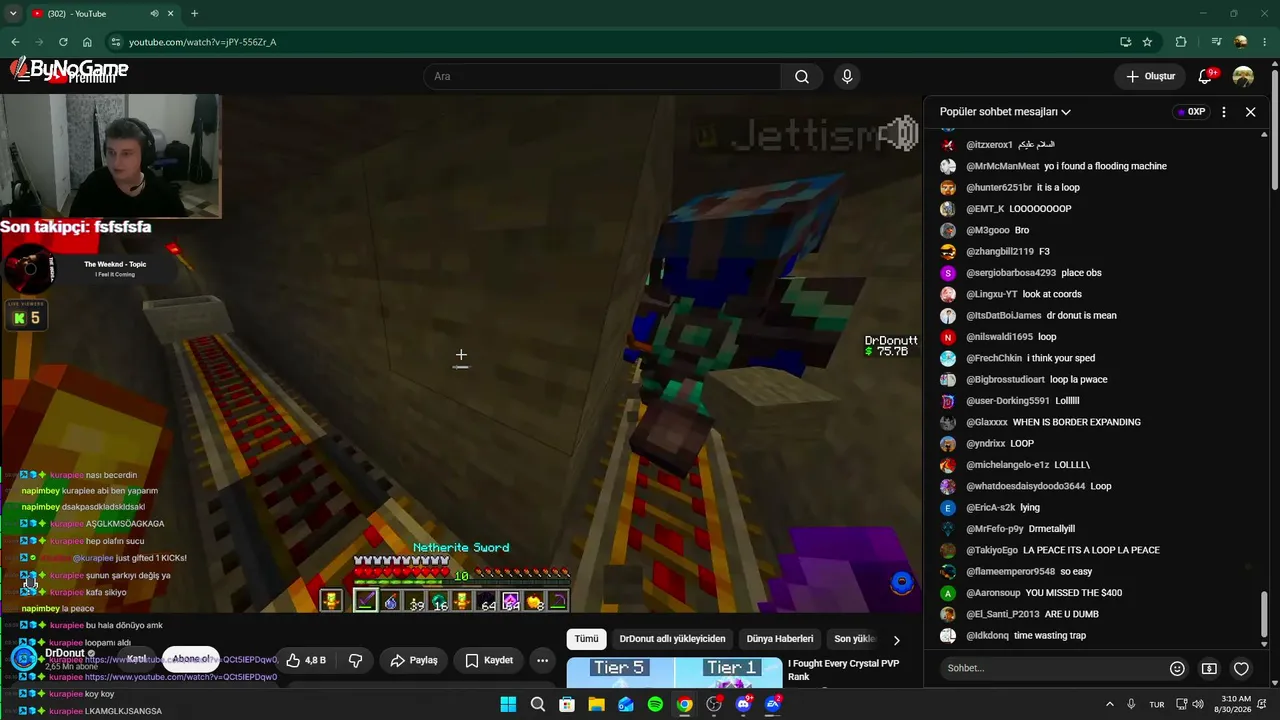
Task: Select the Tümü filter chip
Action: (x=586, y=639)
